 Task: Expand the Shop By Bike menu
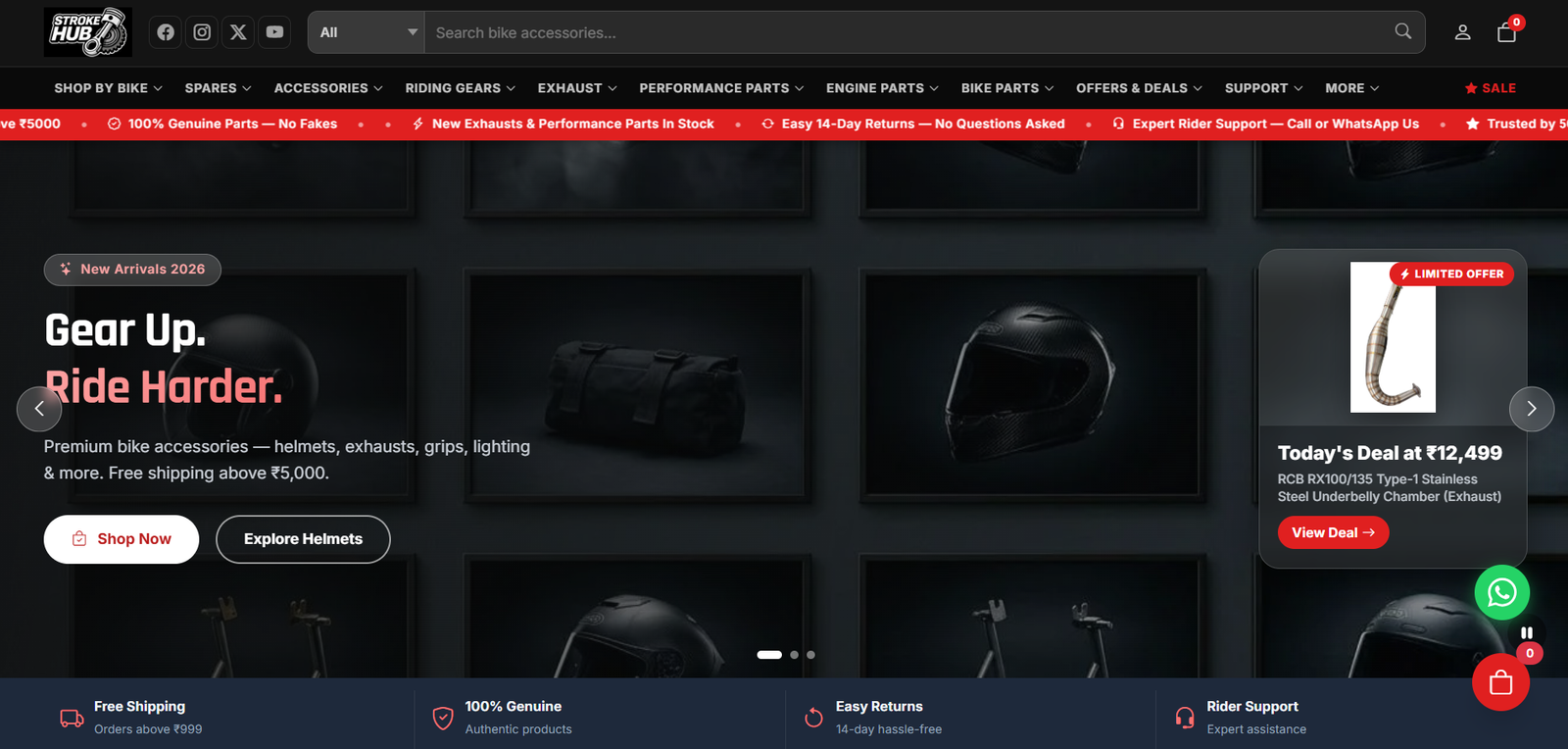coord(108,88)
